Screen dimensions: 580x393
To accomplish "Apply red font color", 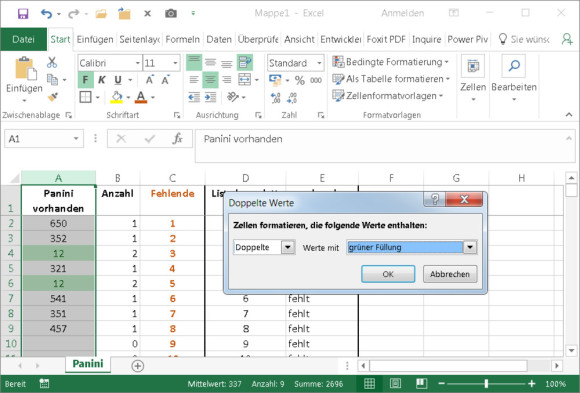I will 141,97.
